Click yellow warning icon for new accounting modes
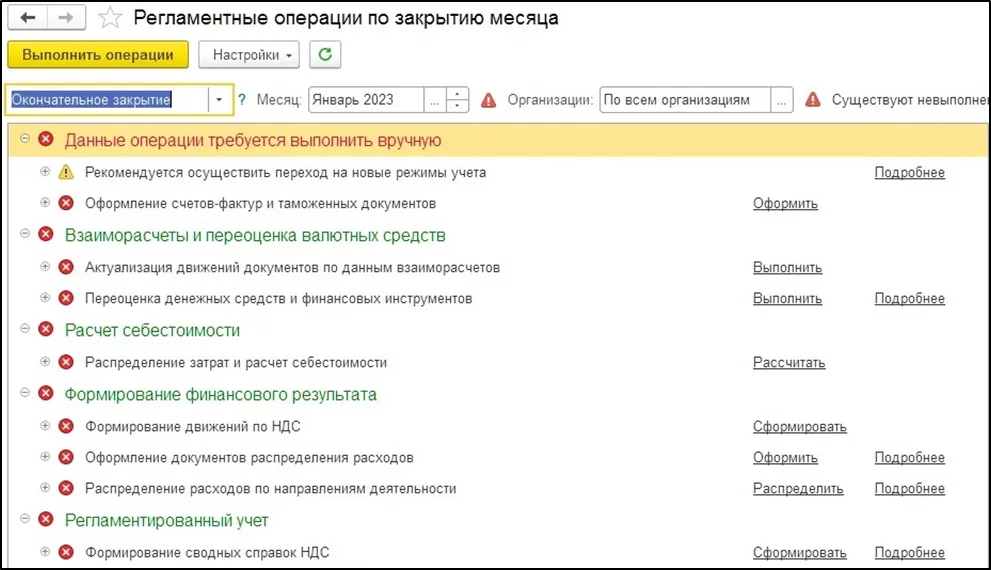The height and width of the screenshot is (570, 991). point(66,172)
